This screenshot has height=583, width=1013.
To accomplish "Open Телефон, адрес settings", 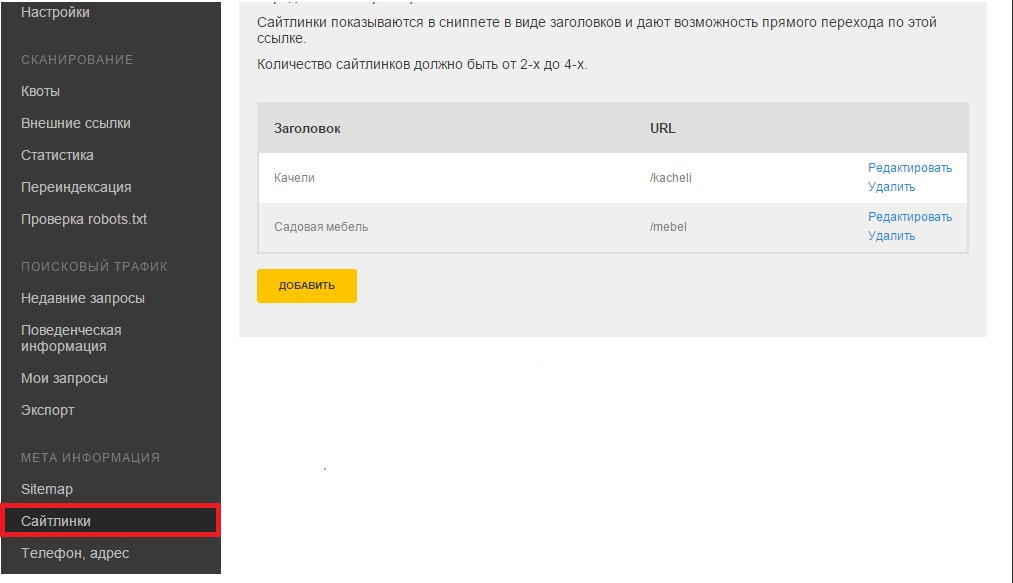I will click(75, 553).
